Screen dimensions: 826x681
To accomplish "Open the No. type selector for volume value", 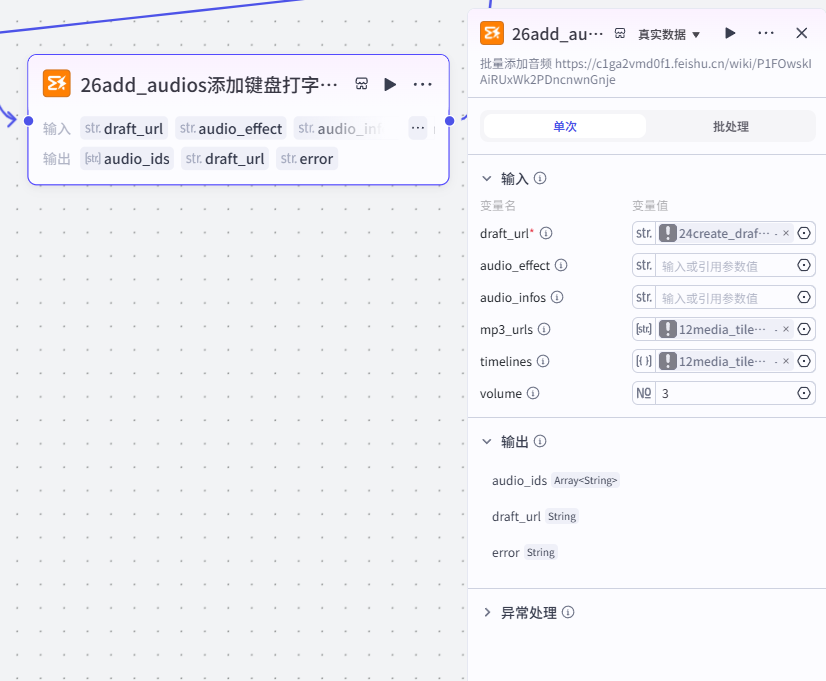I will [x=644, y=393].
